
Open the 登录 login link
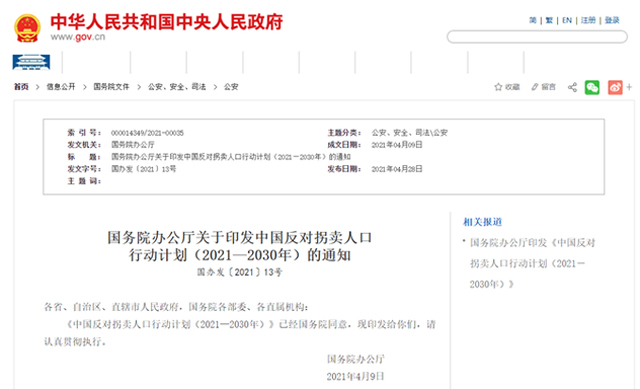click(612, 20)
